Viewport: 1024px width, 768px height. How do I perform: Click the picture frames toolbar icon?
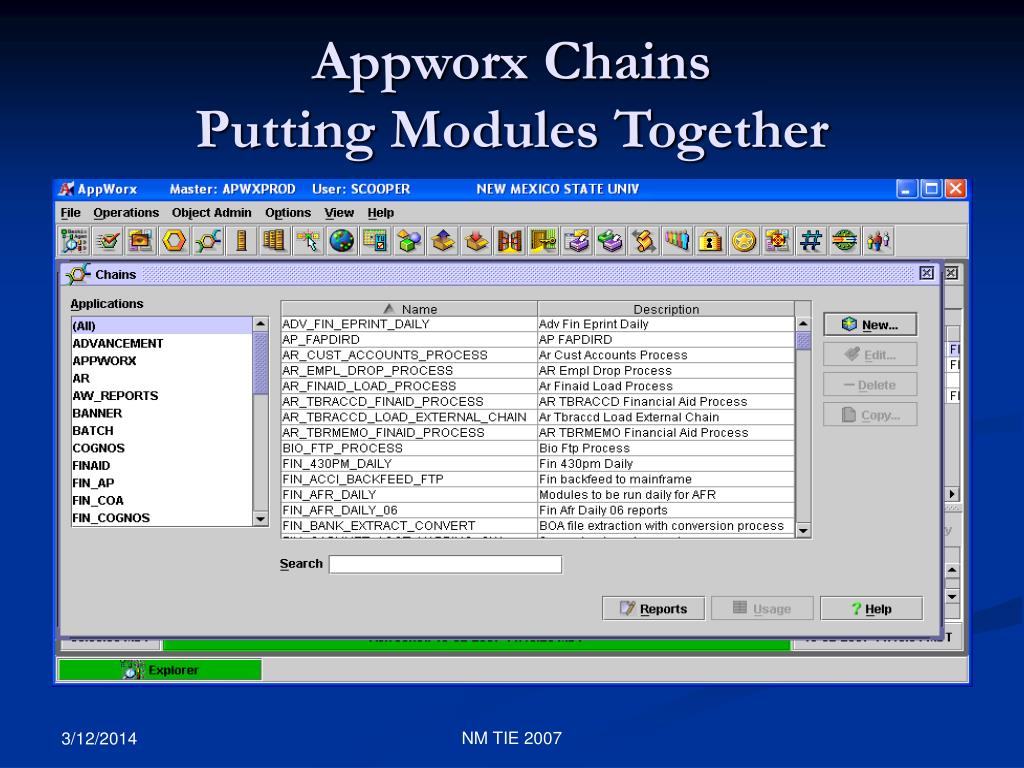(x=140, y=241)
